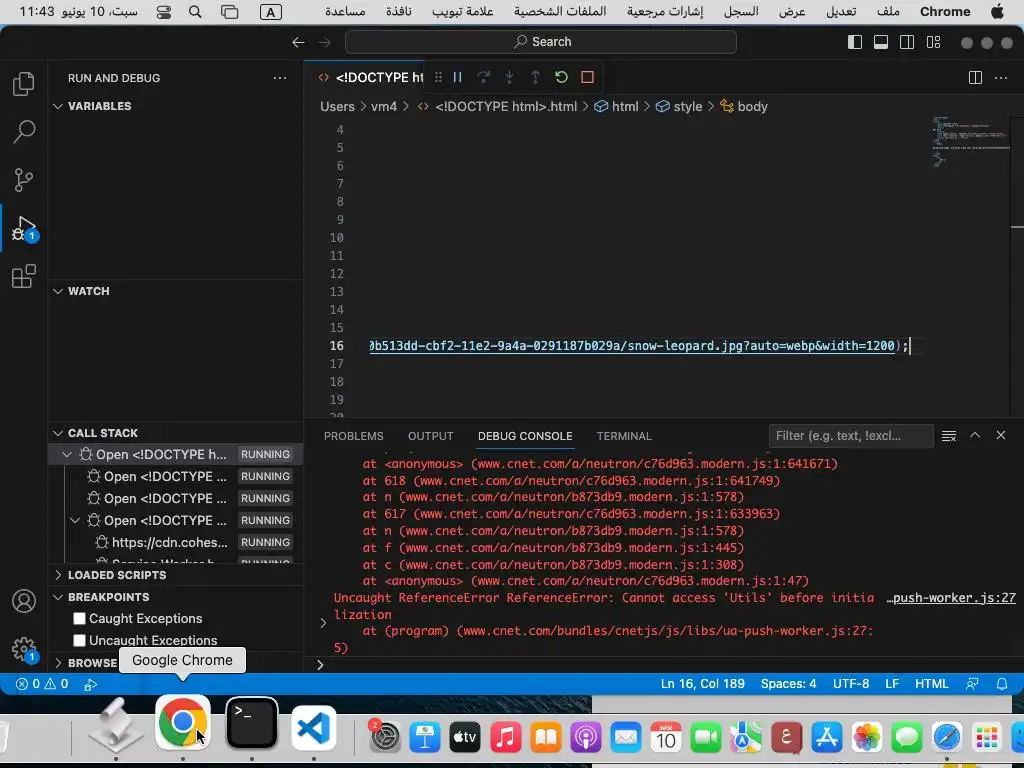Collapse the Breakpoints section
Screen dimensions: 1024x768
coord(58,597)
